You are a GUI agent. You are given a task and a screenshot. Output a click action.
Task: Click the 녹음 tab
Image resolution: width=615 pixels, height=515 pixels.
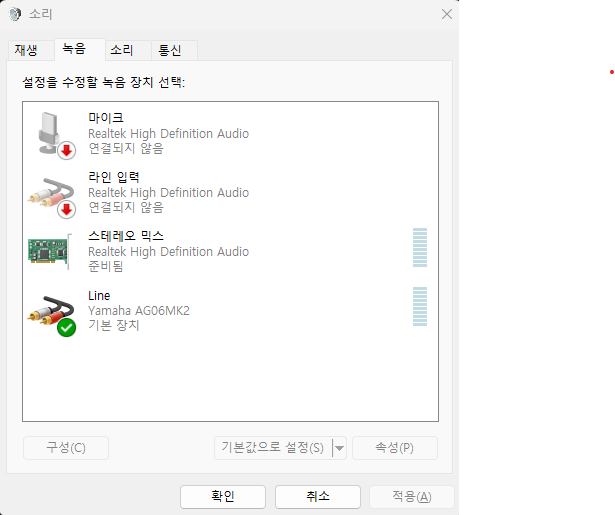pos(73,49)
